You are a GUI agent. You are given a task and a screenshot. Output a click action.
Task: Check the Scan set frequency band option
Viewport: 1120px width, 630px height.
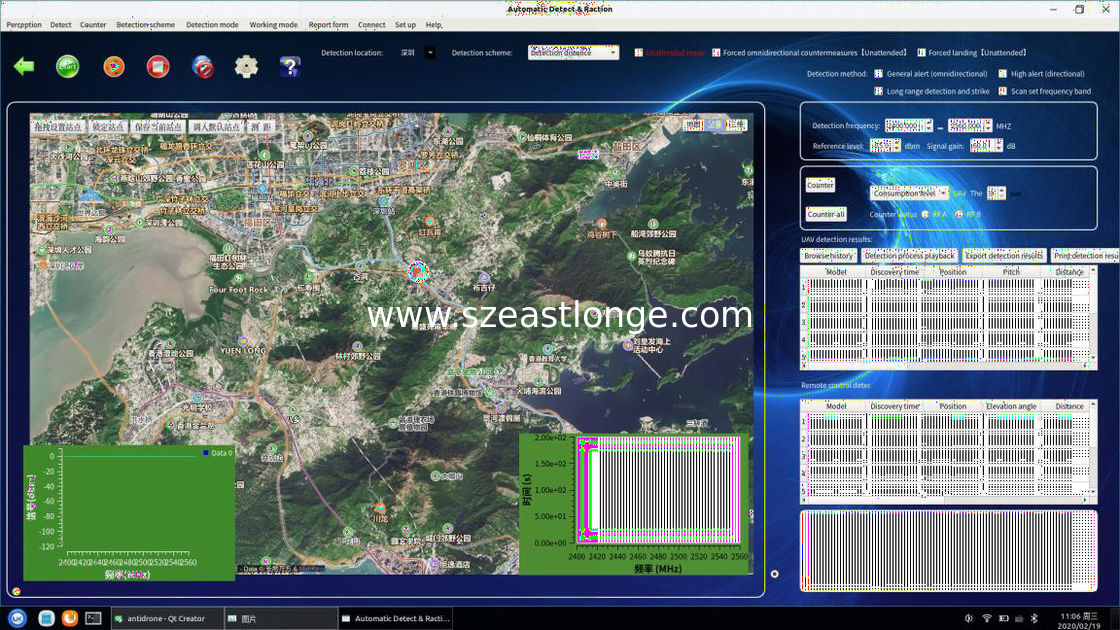pos(1002,92)
